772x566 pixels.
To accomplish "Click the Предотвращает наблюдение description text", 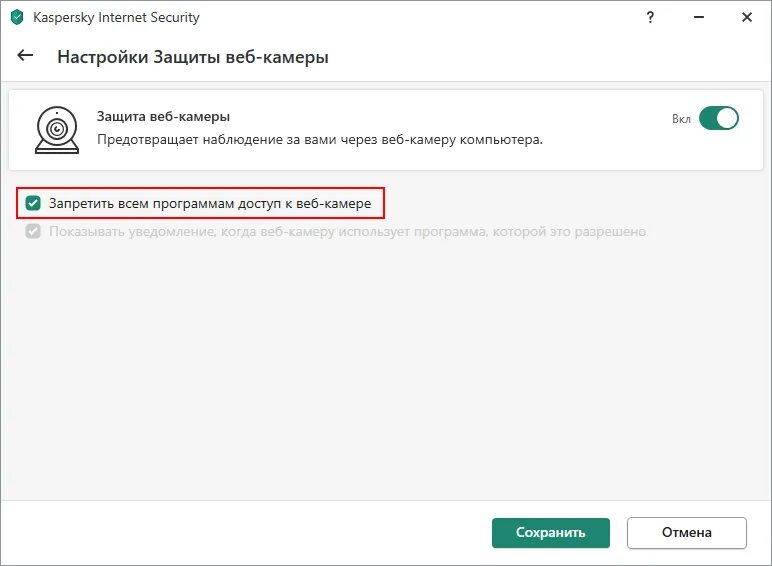I will 320,140.
